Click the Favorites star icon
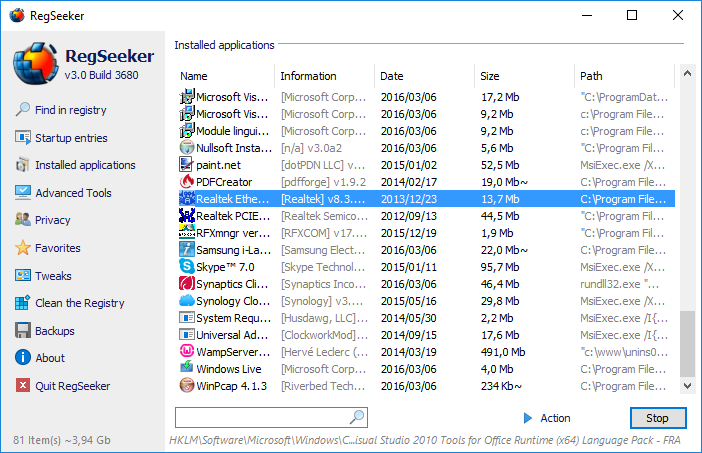Image resolution: width=702 pixels, height=453 pixels. coord(22,248)
